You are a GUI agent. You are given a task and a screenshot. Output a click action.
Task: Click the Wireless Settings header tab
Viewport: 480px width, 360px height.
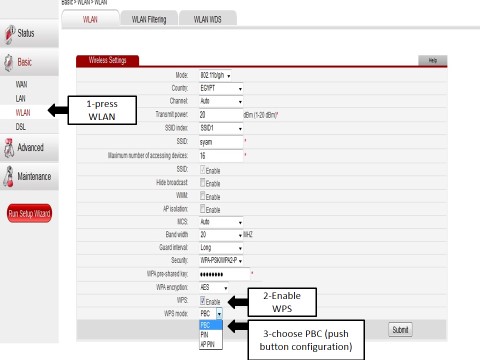[x=108, y=60]
